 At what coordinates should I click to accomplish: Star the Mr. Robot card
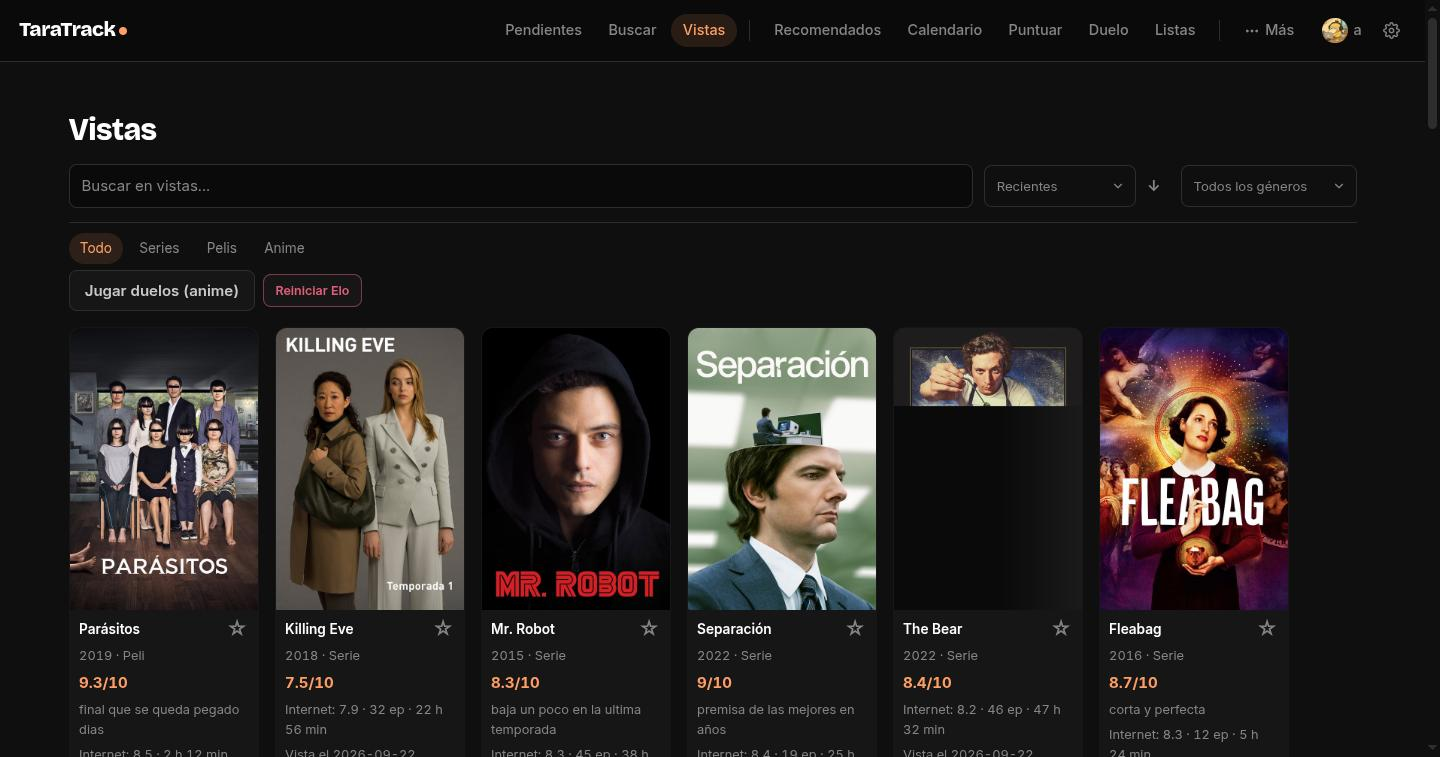tap(649, 628)
